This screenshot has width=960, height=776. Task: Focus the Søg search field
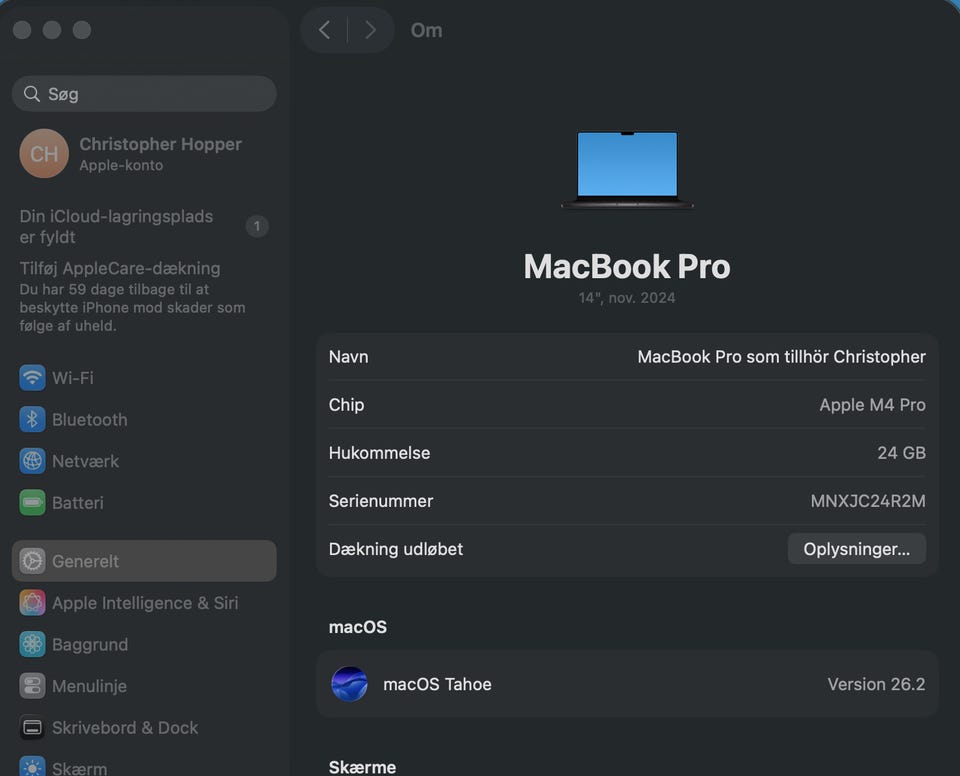[x=144, y=94]
